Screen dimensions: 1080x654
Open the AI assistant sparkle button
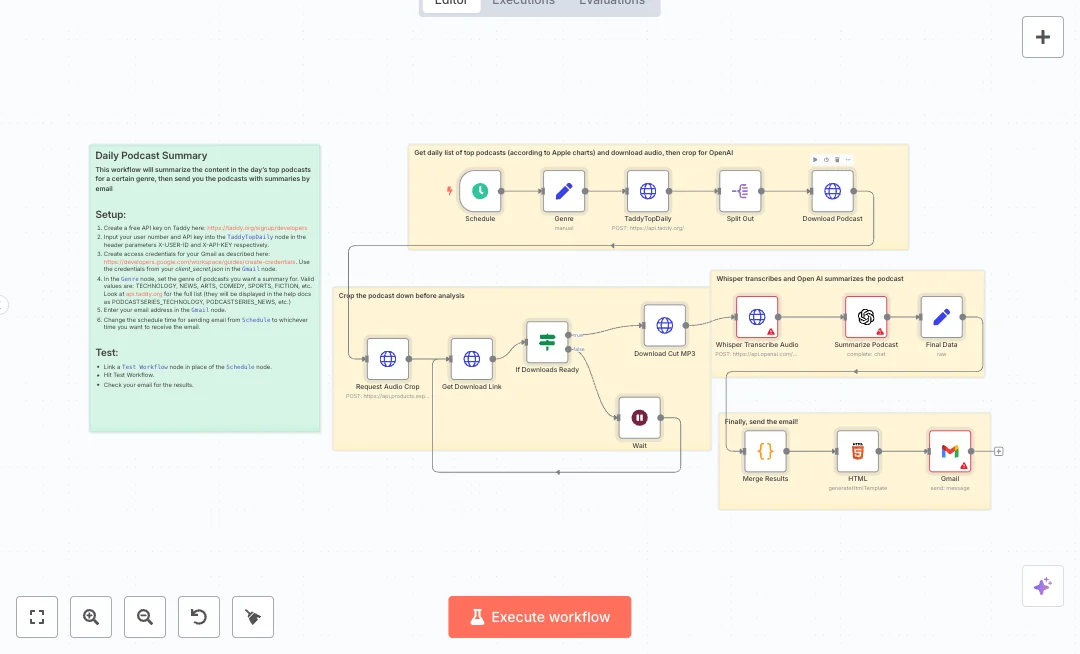click(1042, 586)
